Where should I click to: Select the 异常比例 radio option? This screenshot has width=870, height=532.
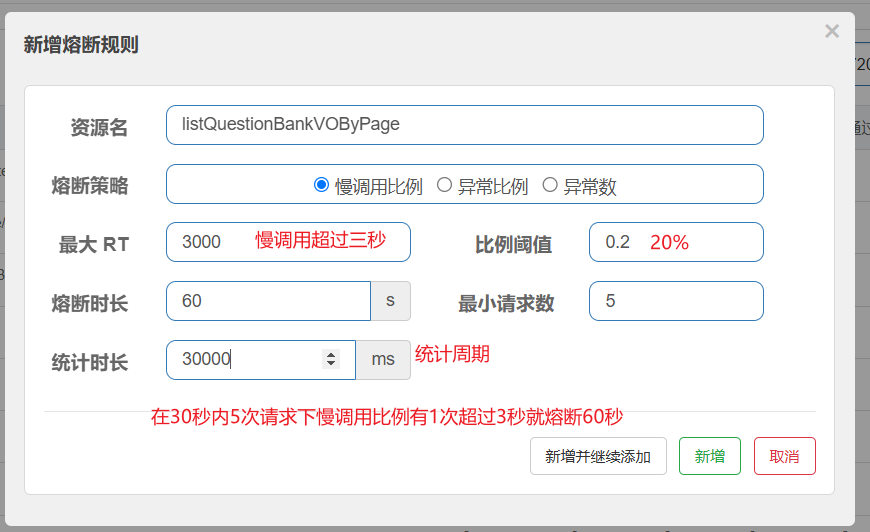click(444, 185)
